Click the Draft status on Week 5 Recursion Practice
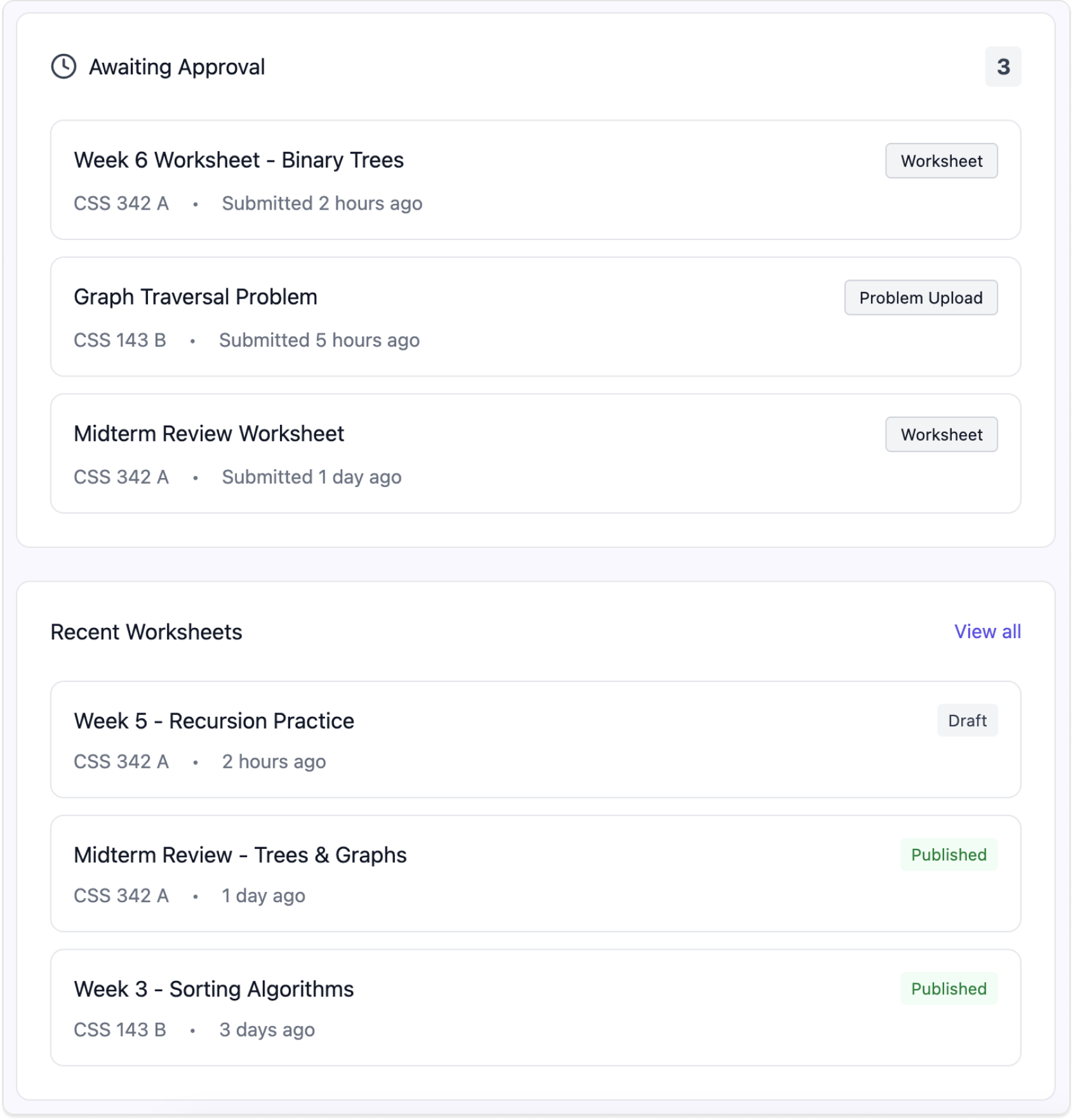Image resolution: width=1073 pixels, height=1120 pixels. [x=968, y=720]
